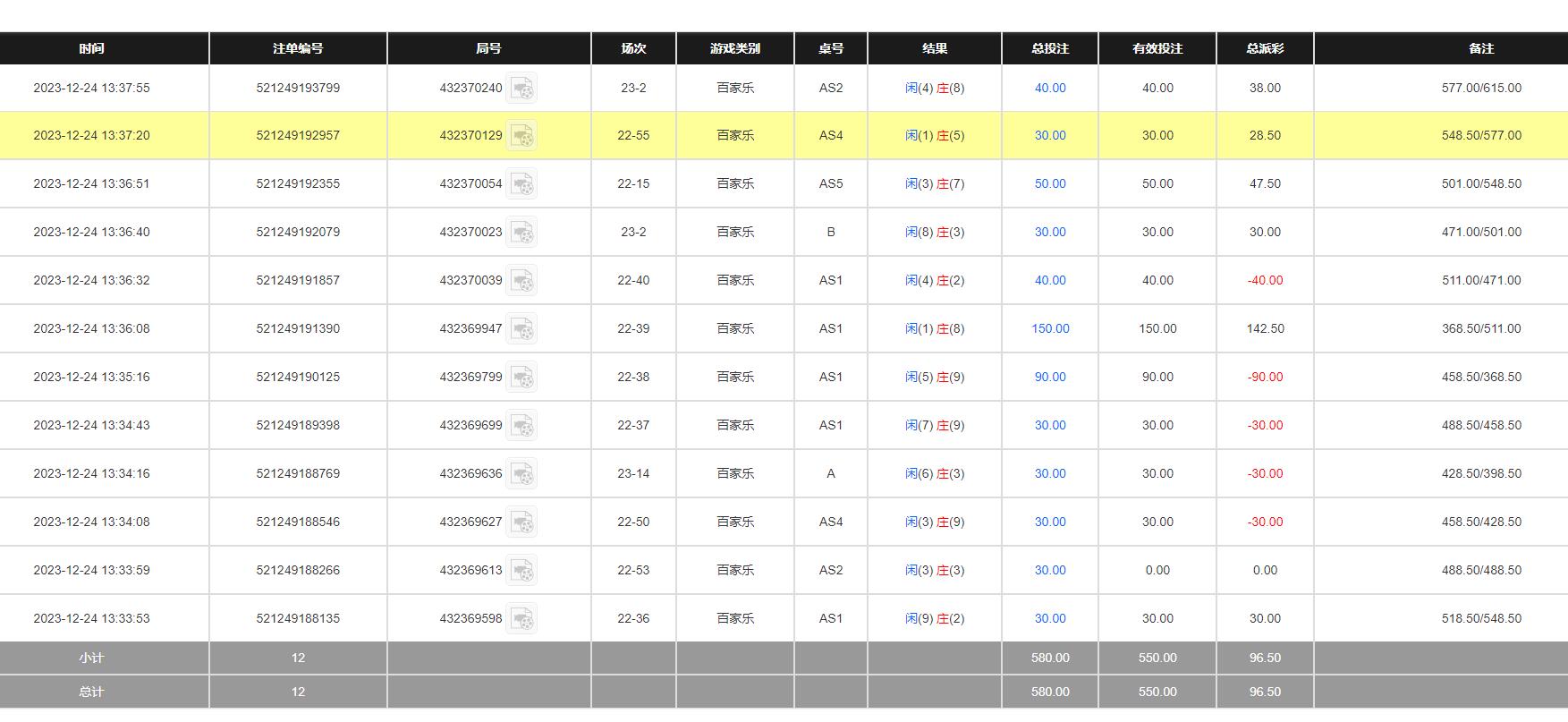Click the 备注 column header
1568x722 pixels.
[x=1481, y=48]
